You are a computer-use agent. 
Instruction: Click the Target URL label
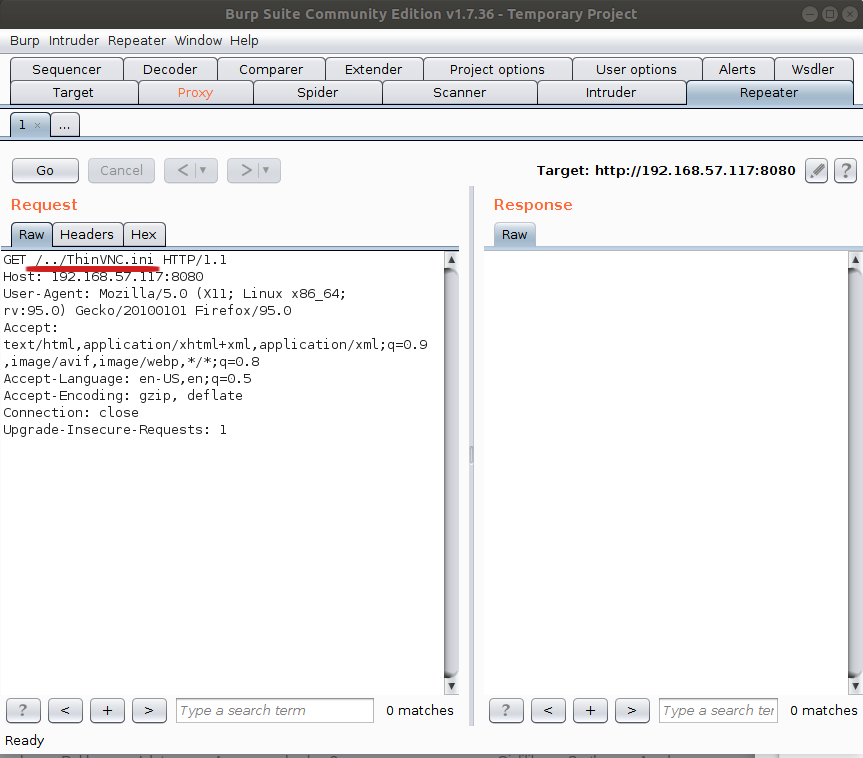coord(666,171)
